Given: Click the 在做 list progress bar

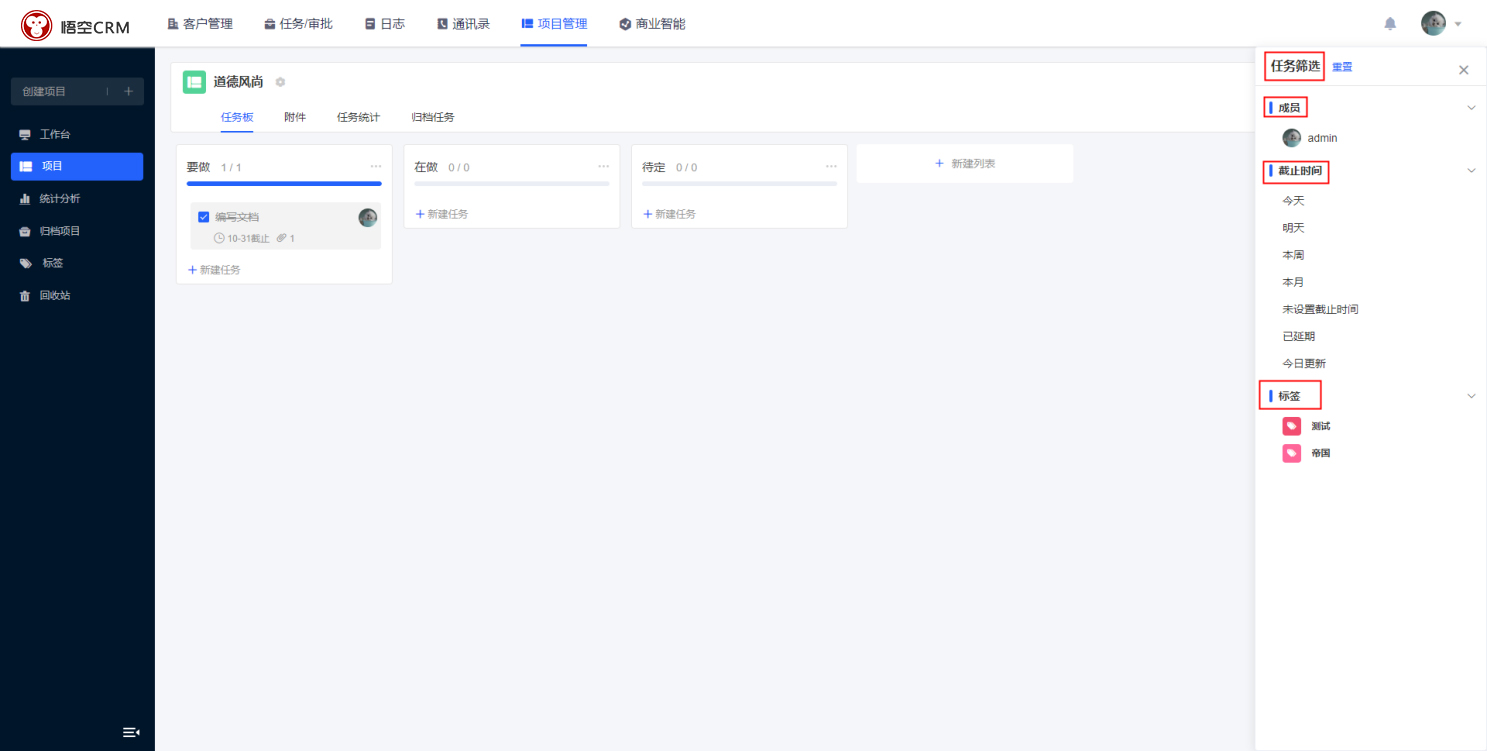Looking at the screenshot, I should tap(512, 184).
